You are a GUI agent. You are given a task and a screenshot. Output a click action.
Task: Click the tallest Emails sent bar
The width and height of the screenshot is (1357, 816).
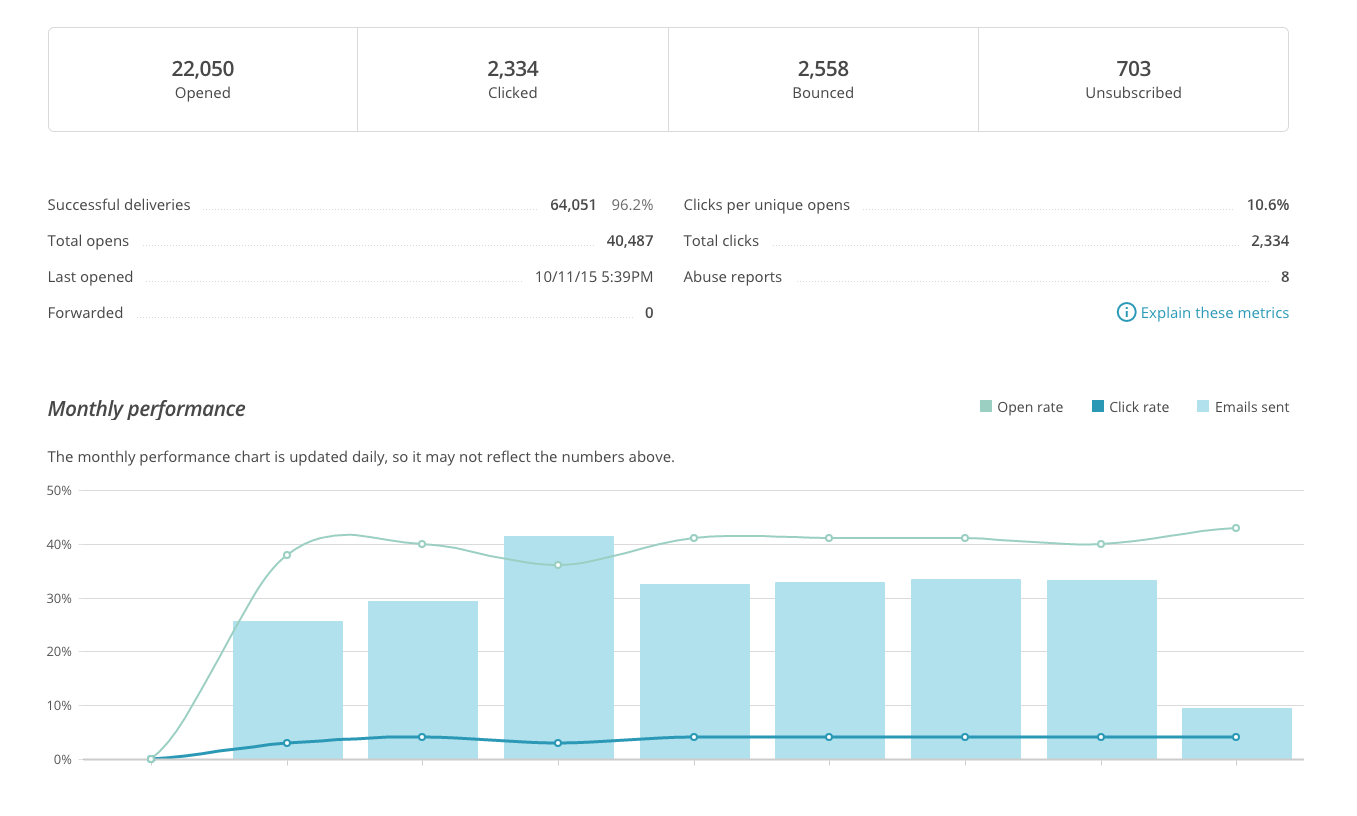559,650
